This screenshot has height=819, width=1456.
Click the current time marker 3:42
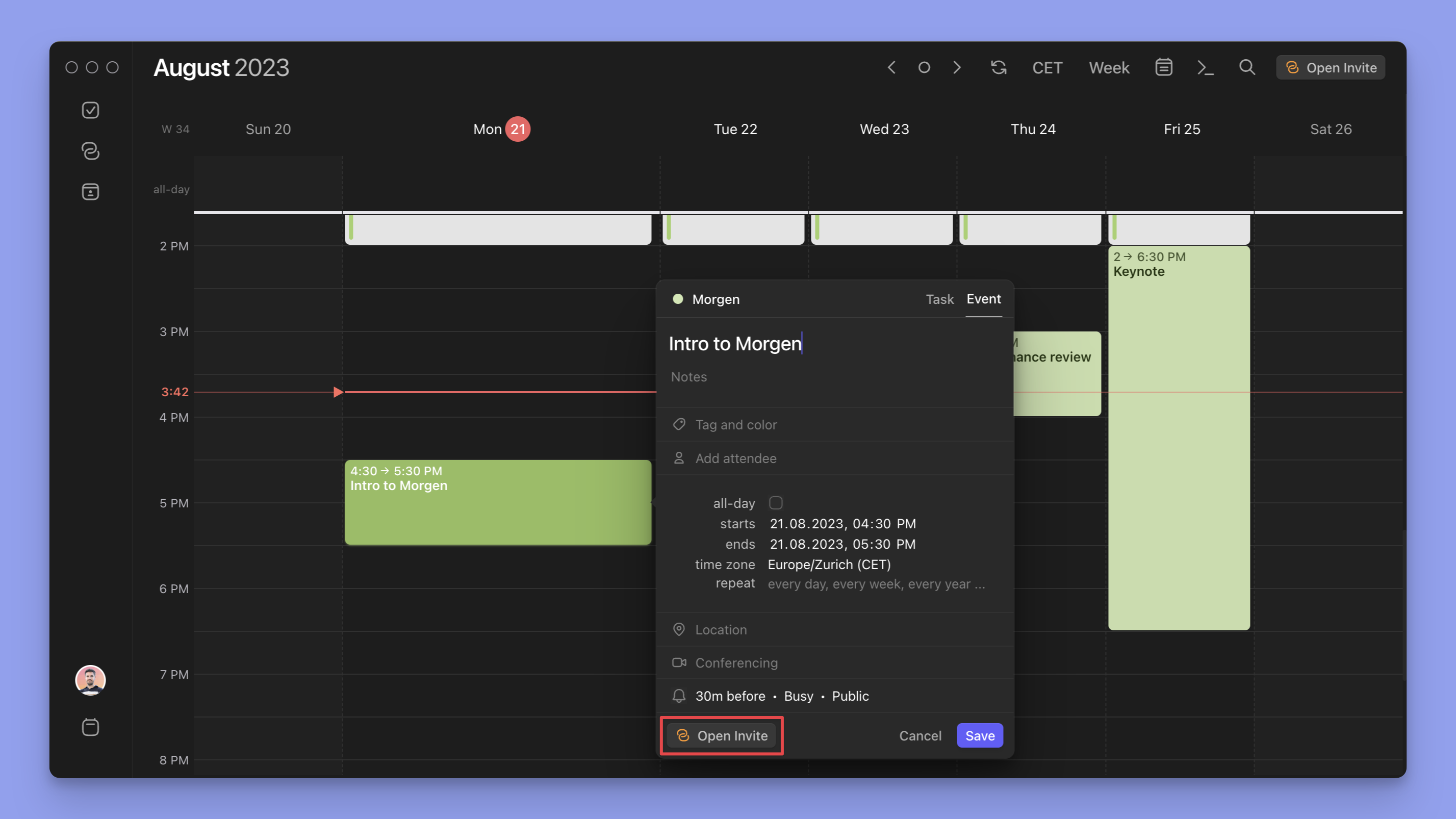click(174, 392)
